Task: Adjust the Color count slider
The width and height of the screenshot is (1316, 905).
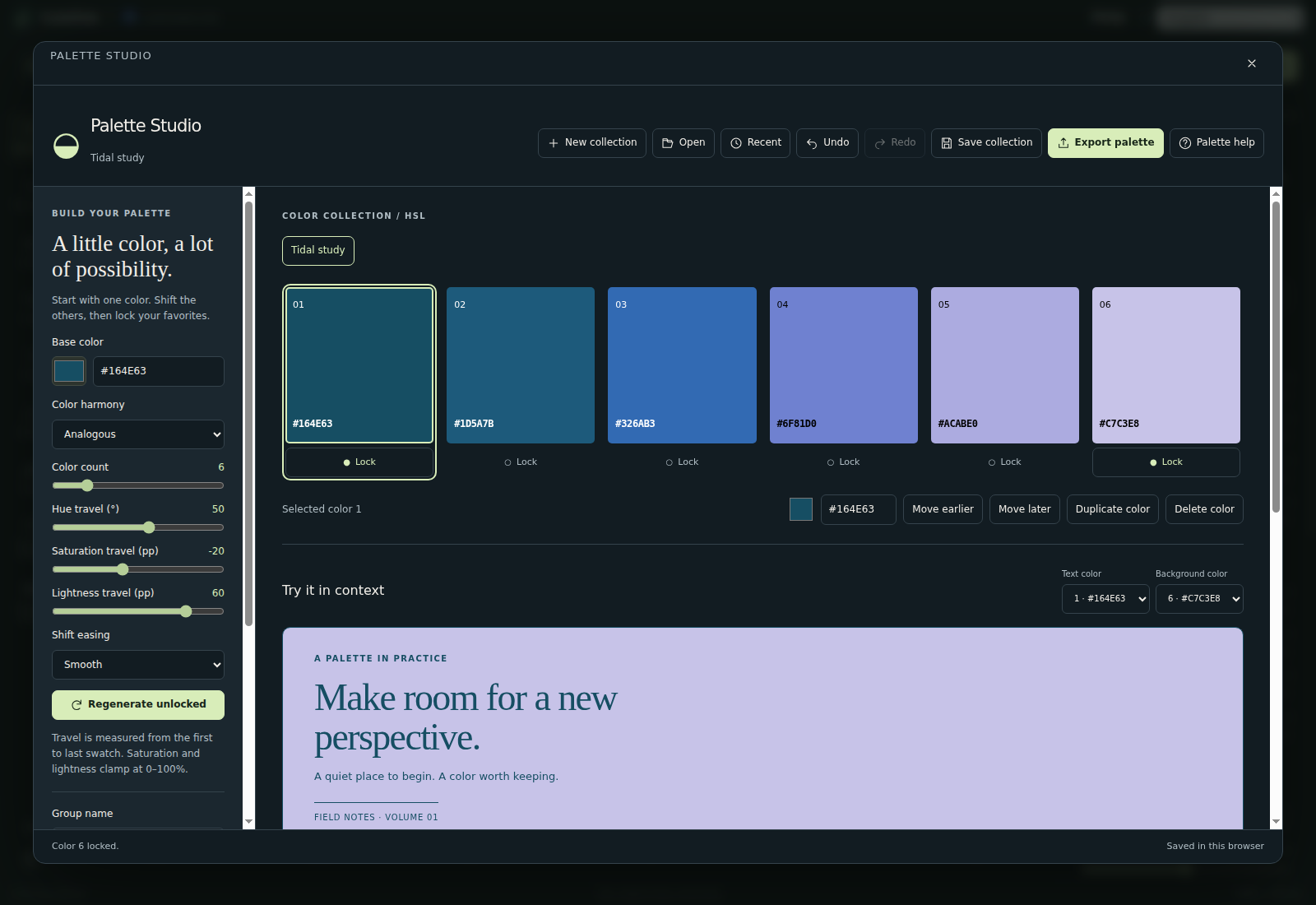Action: pyautogui.click(x=138, y=485)
